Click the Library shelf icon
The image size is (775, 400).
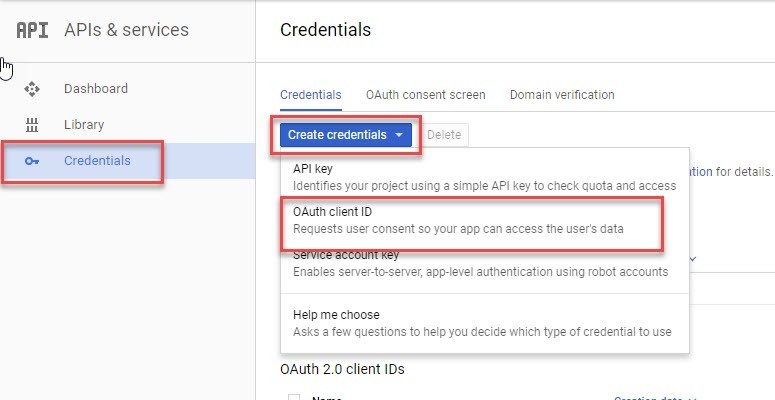pyautogui.click(x=32, y=125)
